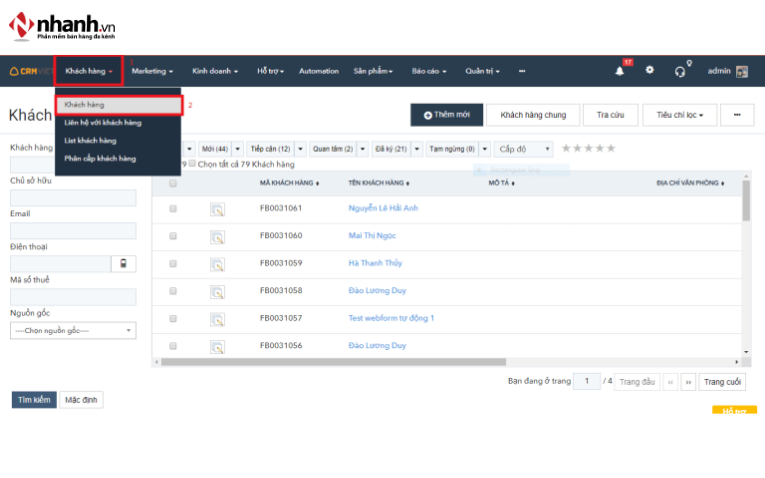Go to next page arrow

(688, 382)
